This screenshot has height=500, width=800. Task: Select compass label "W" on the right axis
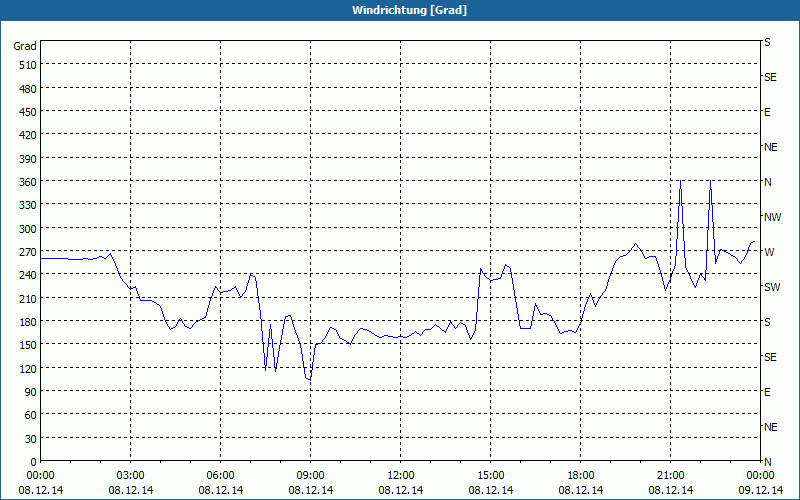pyautogui.click(x=769, y=252)
